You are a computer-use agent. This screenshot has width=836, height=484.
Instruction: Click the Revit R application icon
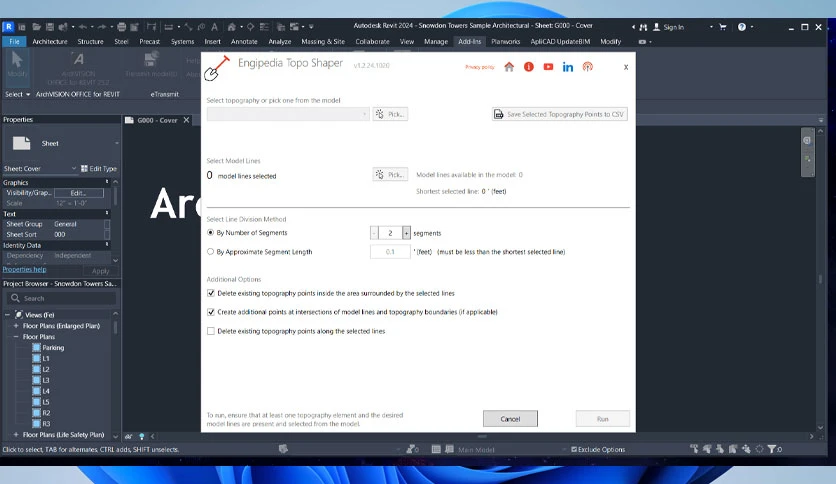pos(9,27)
